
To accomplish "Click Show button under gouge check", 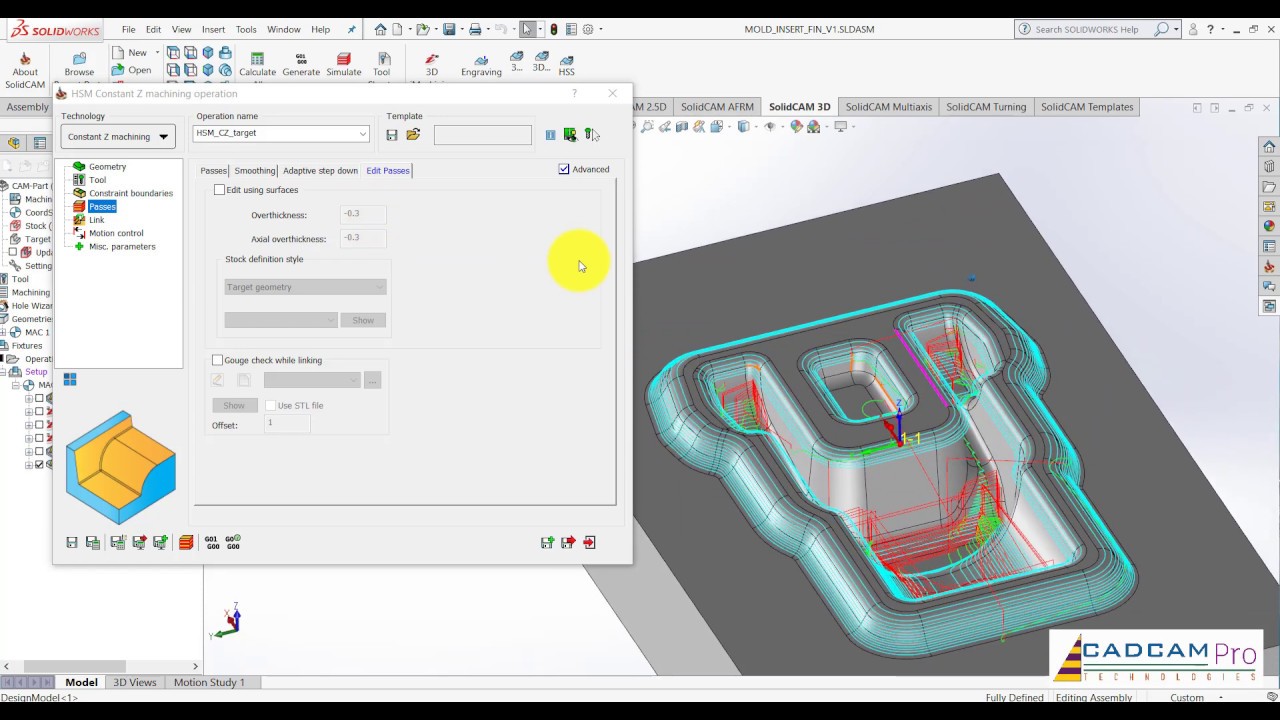I will tap(234, 405).
